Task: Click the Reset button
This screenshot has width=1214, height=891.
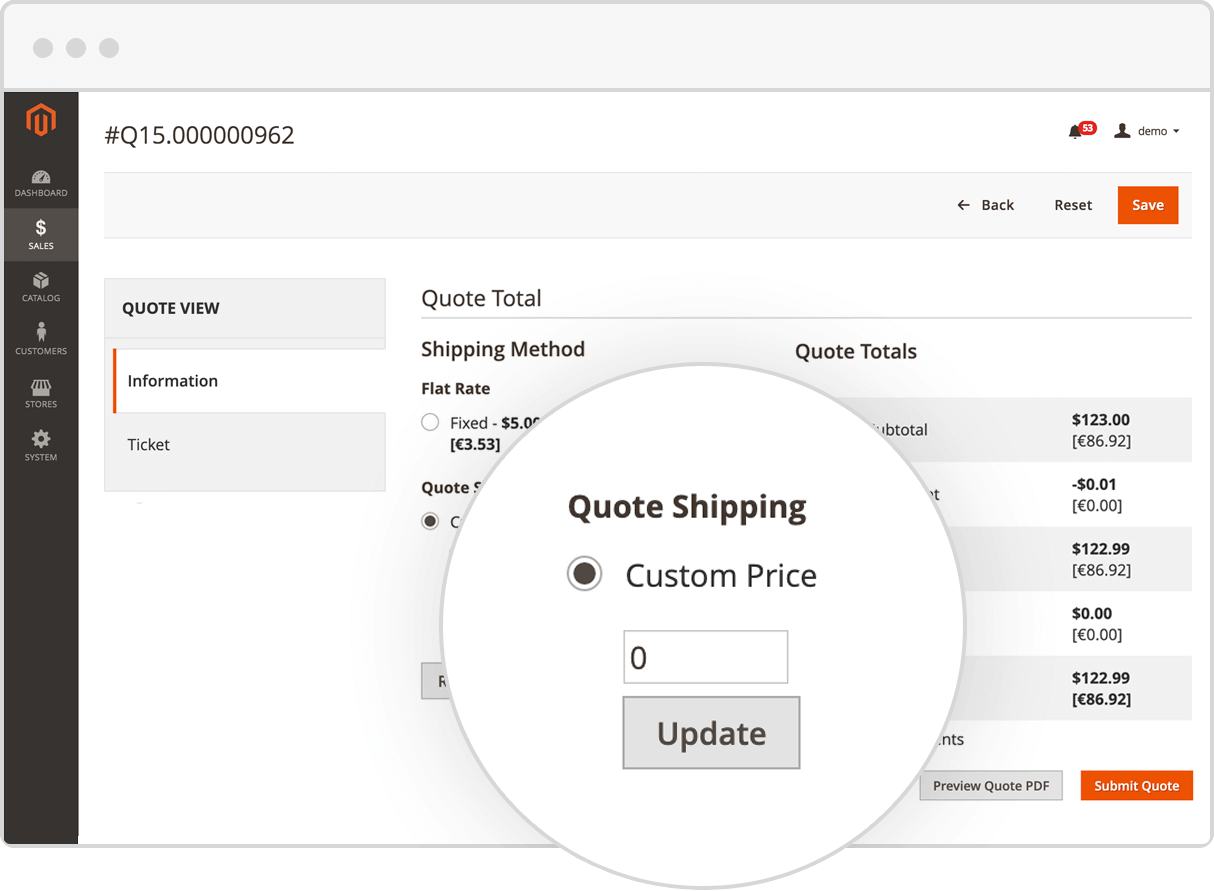Action: (1073, 205)
